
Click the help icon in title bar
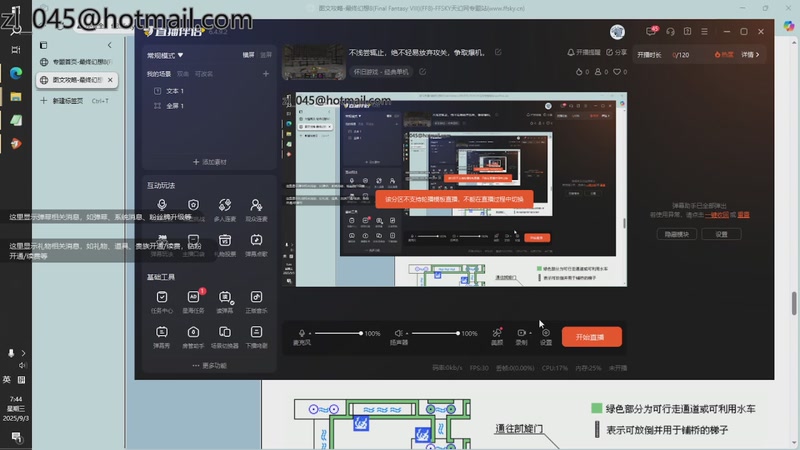click(687, 32)
